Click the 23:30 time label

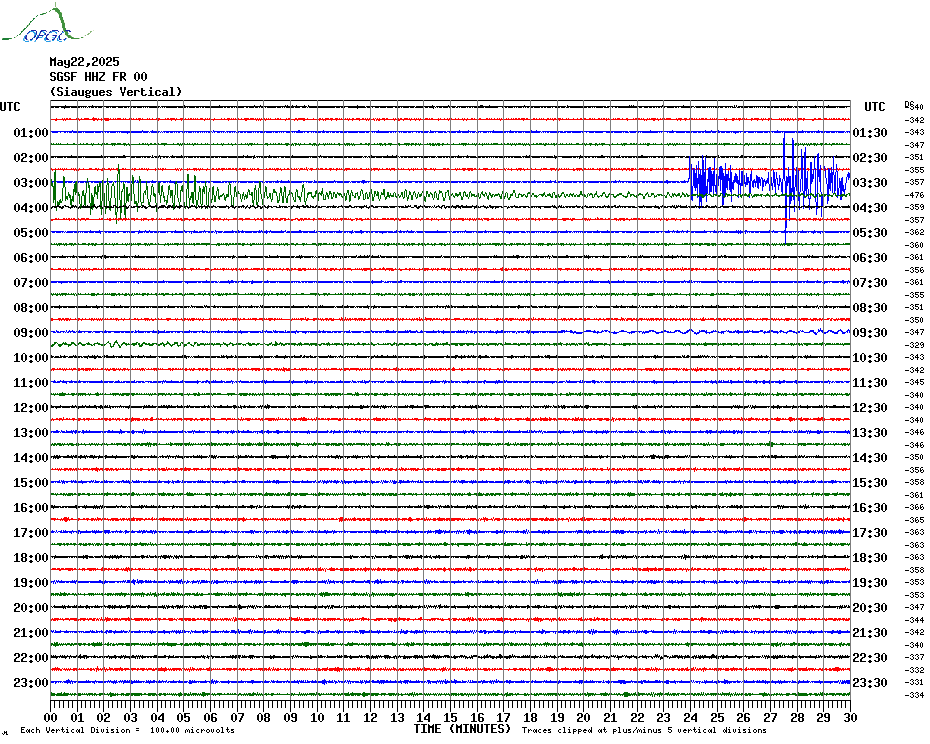tap(870, 682)
